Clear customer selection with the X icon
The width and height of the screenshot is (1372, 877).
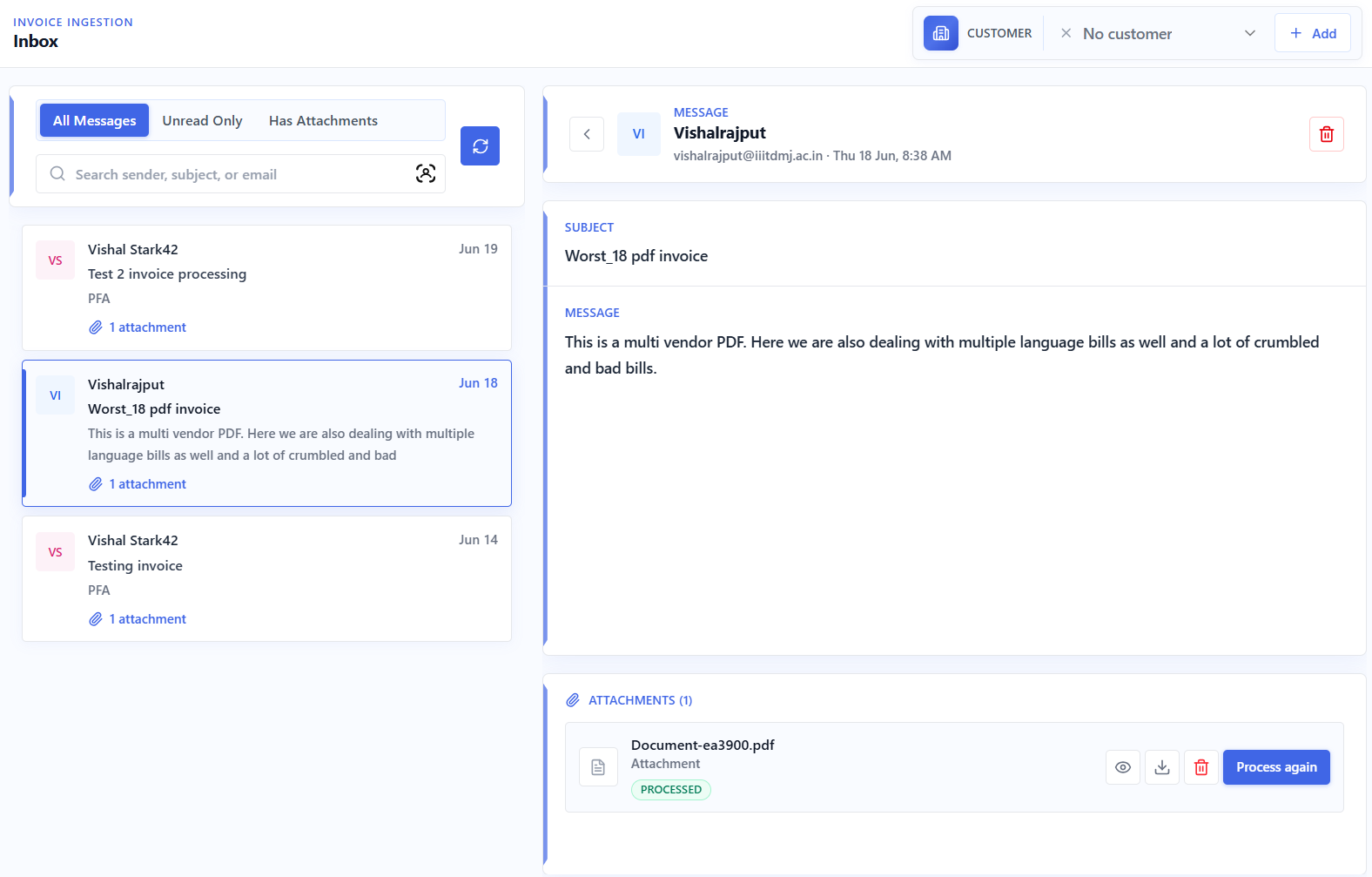tap(1066, 33)
